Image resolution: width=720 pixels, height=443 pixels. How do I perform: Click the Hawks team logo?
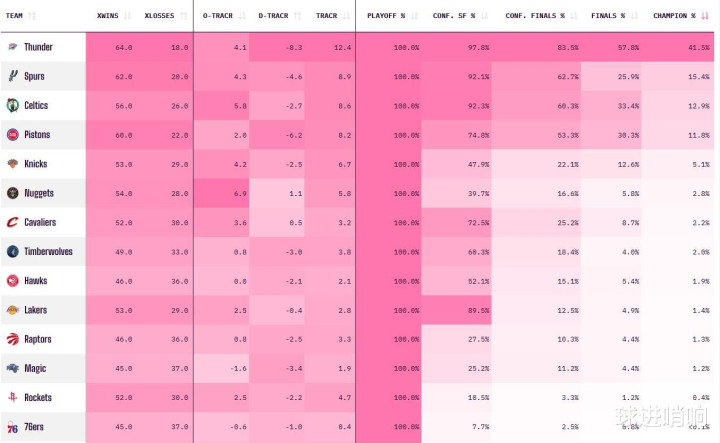point(12,281)
